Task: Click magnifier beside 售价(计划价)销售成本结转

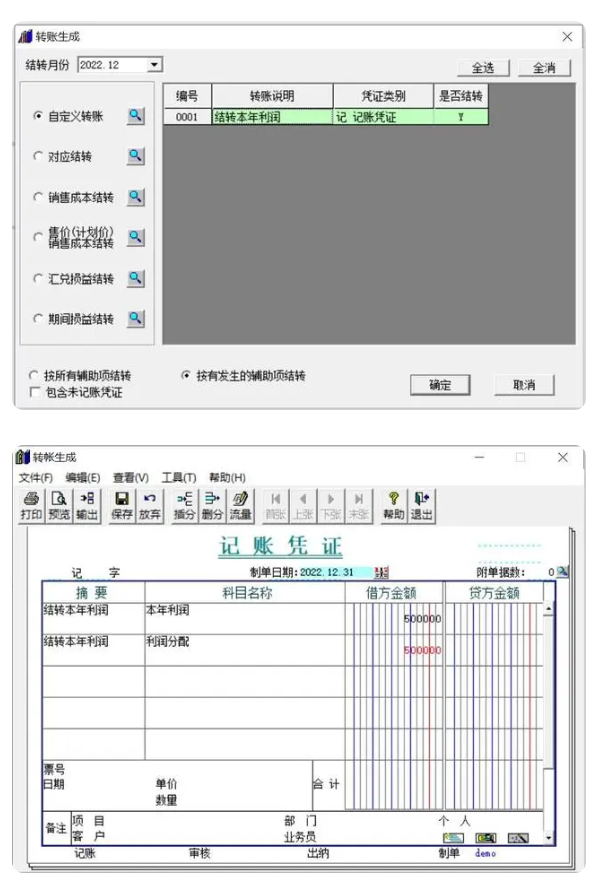Action: pos(135,237)
